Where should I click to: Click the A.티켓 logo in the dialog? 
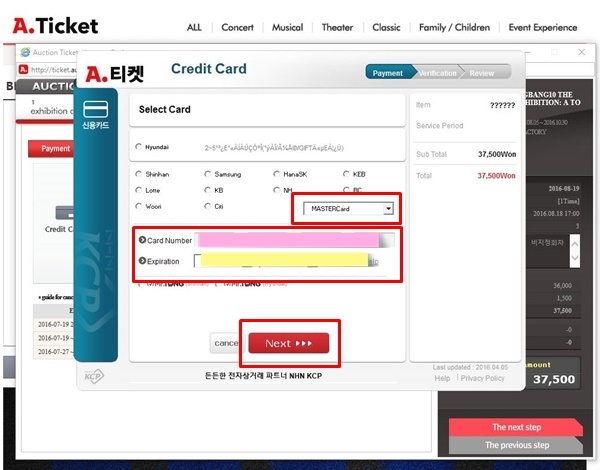(x=114, y=74)
